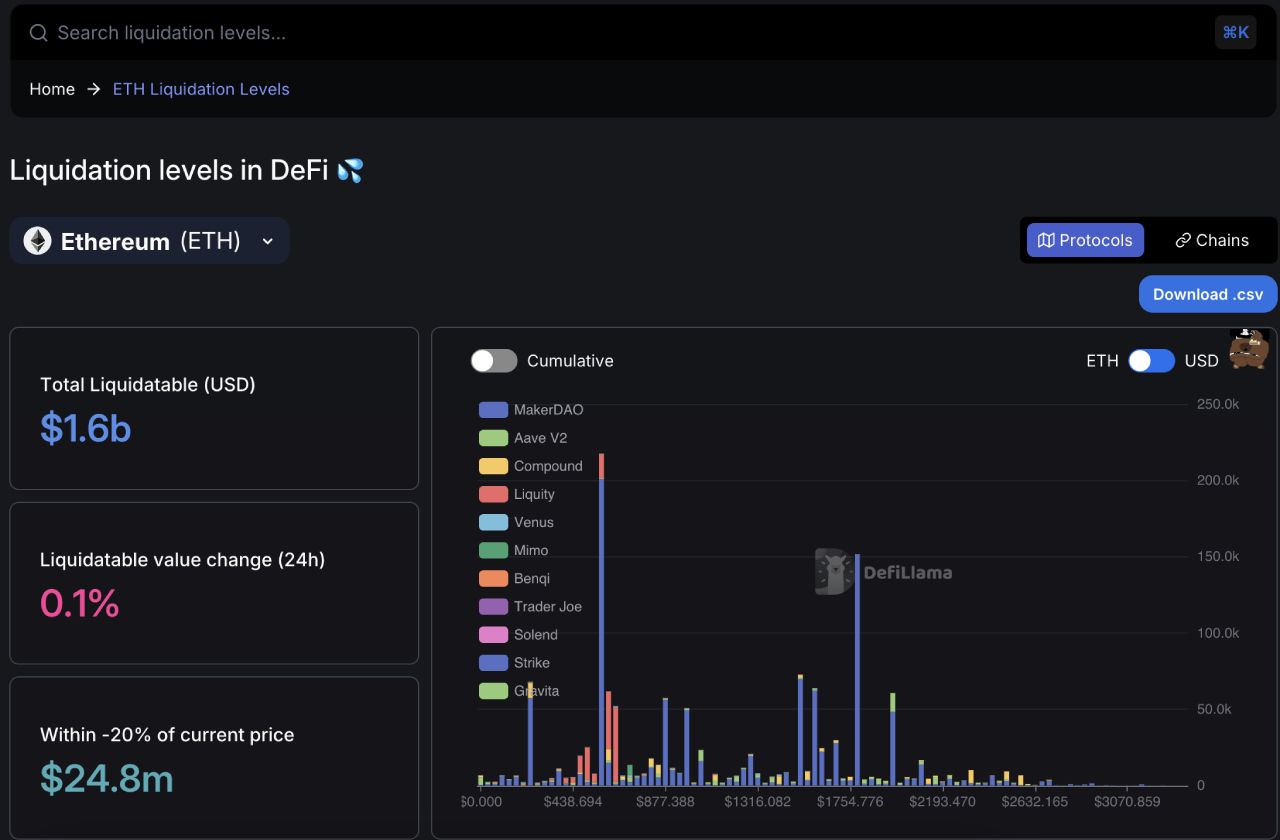
Task: Click the ⌘K shortcut badge
Action: point(1236,32)
